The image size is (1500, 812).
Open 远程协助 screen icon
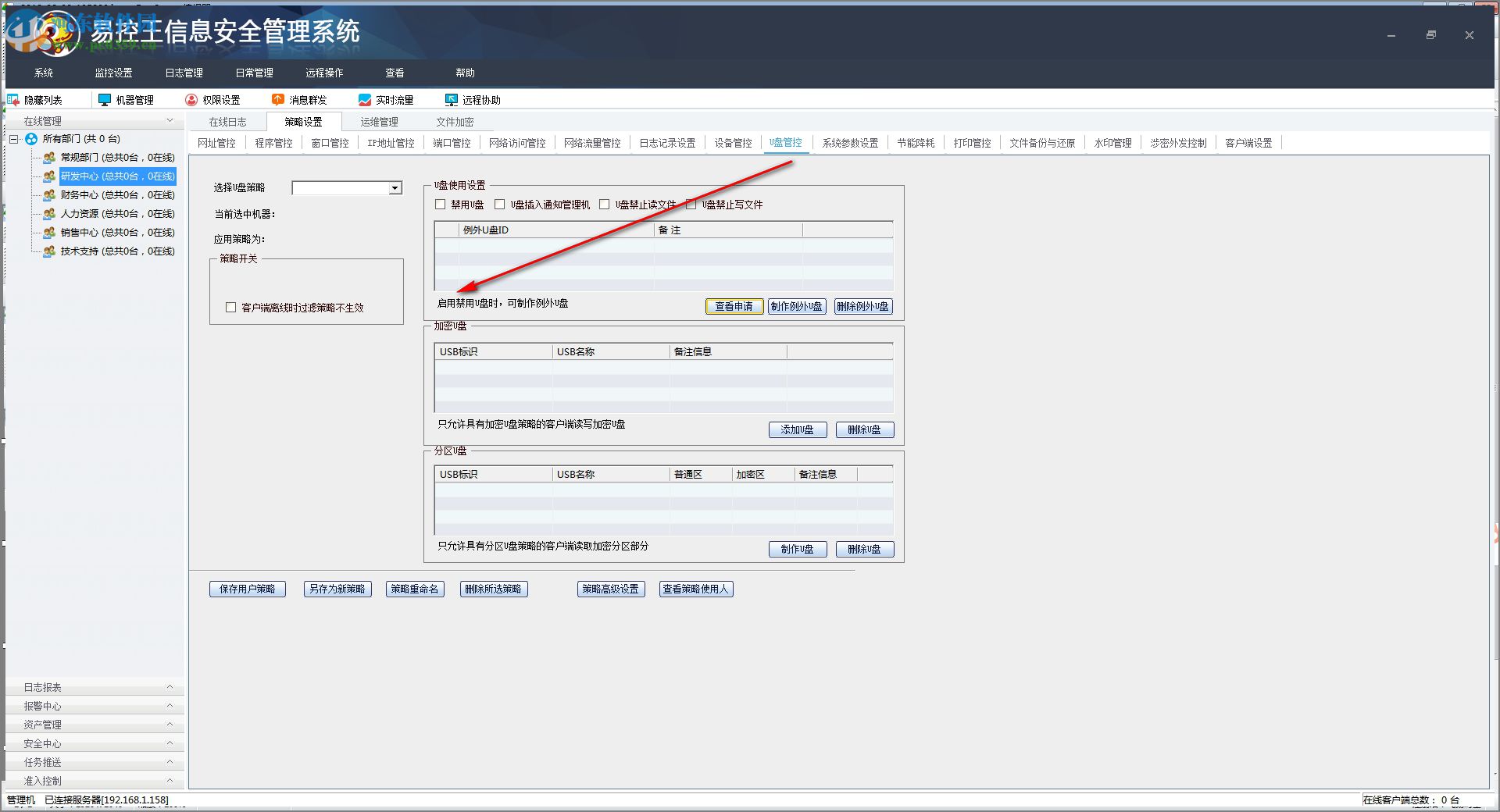[x=451, y=100]
